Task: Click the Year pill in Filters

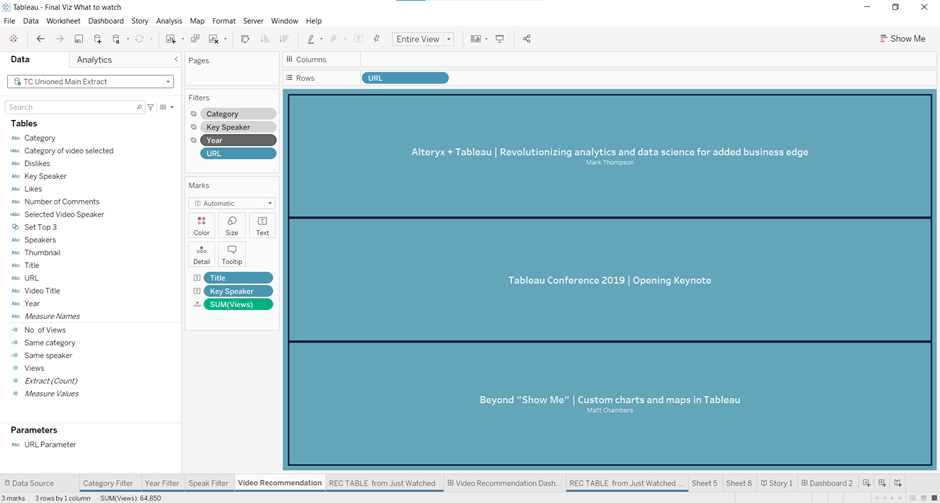Action: pyautogui.click(x=238, y=140)
